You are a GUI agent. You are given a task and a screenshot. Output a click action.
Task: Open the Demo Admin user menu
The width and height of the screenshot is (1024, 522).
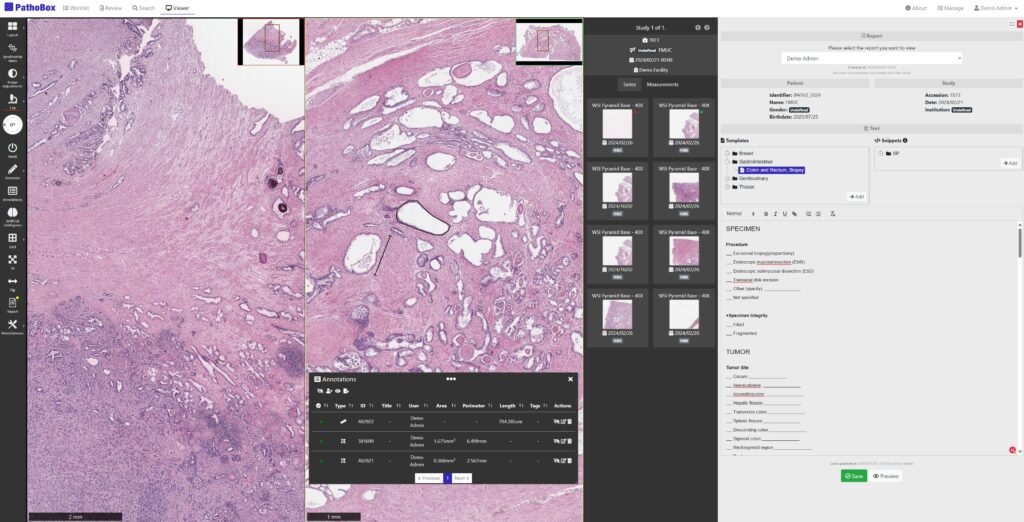(995, 8)
